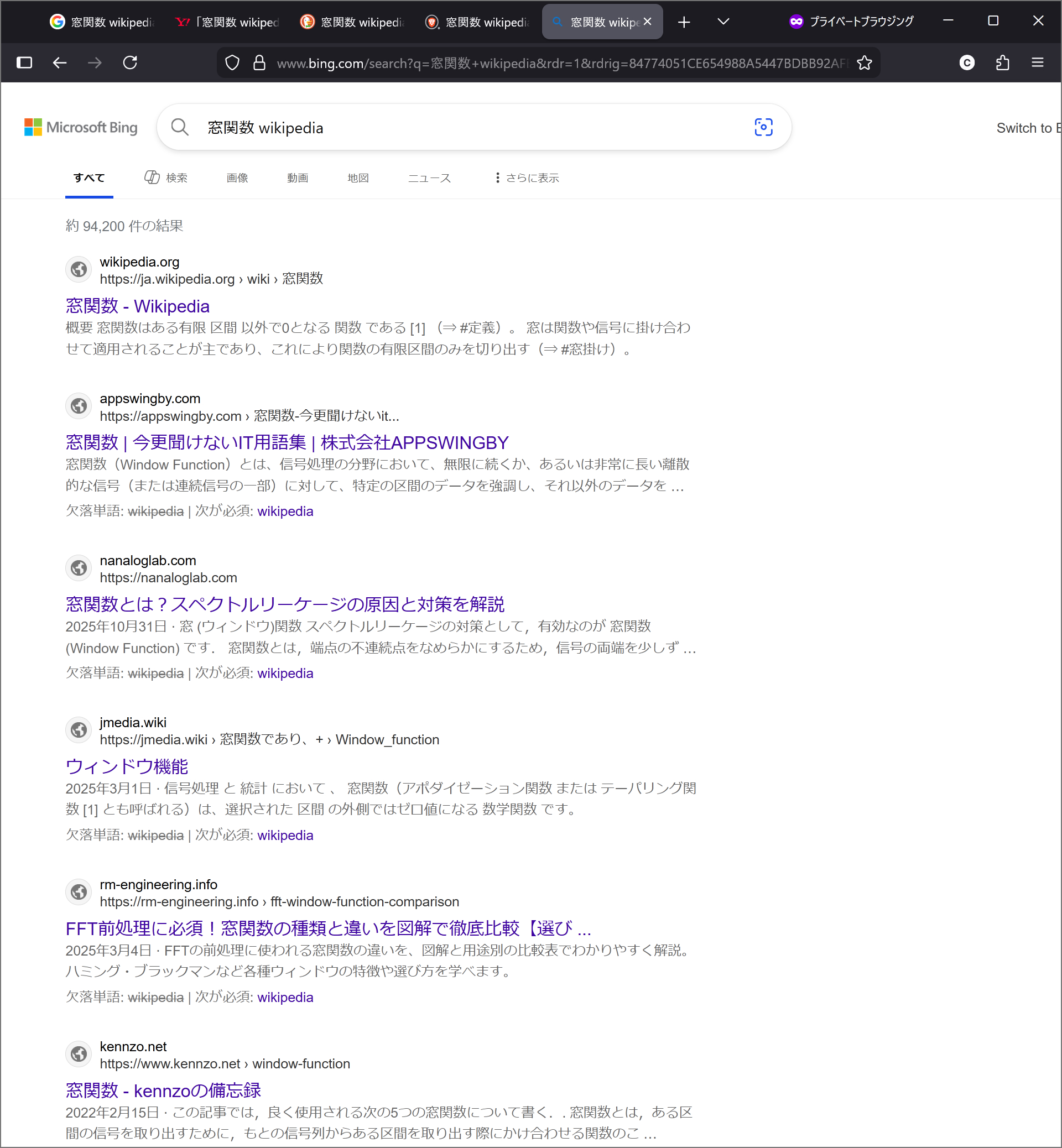Open a new tab with plus button
The image size is (1062, 1148).
[x=684, y=22]
